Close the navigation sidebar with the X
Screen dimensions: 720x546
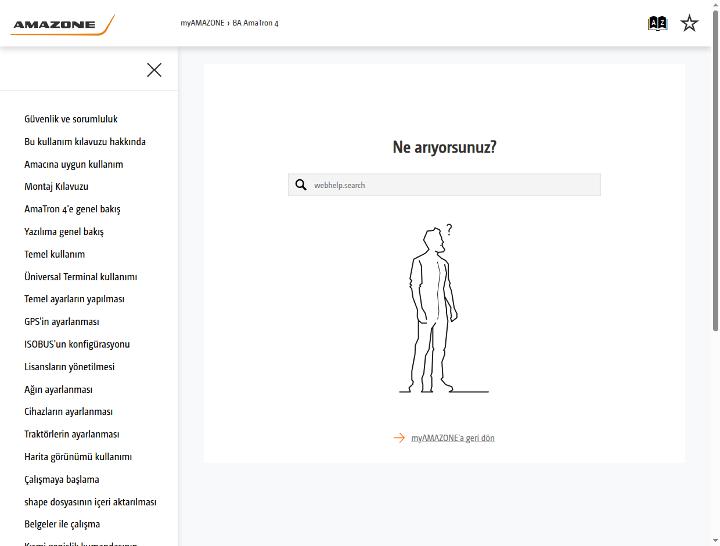(x=154, y=70)
